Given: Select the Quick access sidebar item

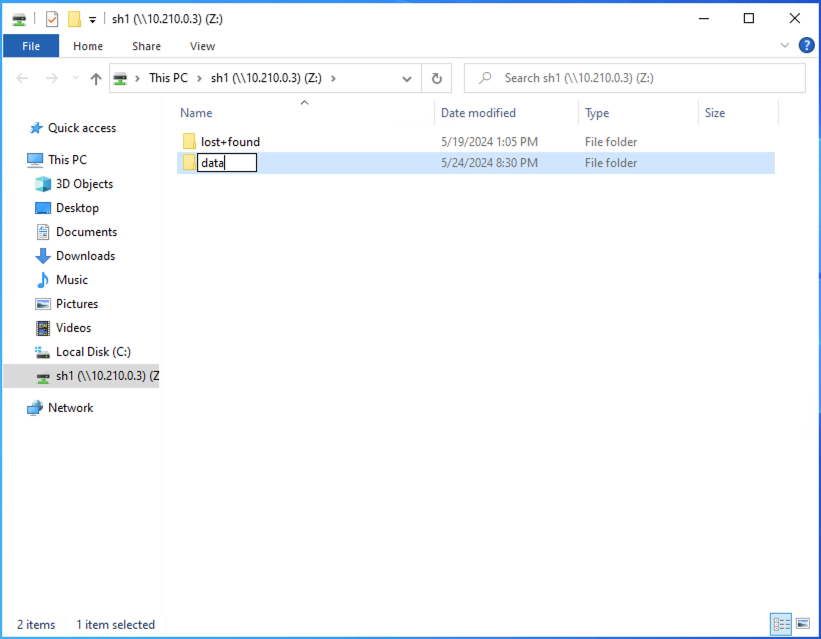Looking at the screenshot, I should 80,128.
